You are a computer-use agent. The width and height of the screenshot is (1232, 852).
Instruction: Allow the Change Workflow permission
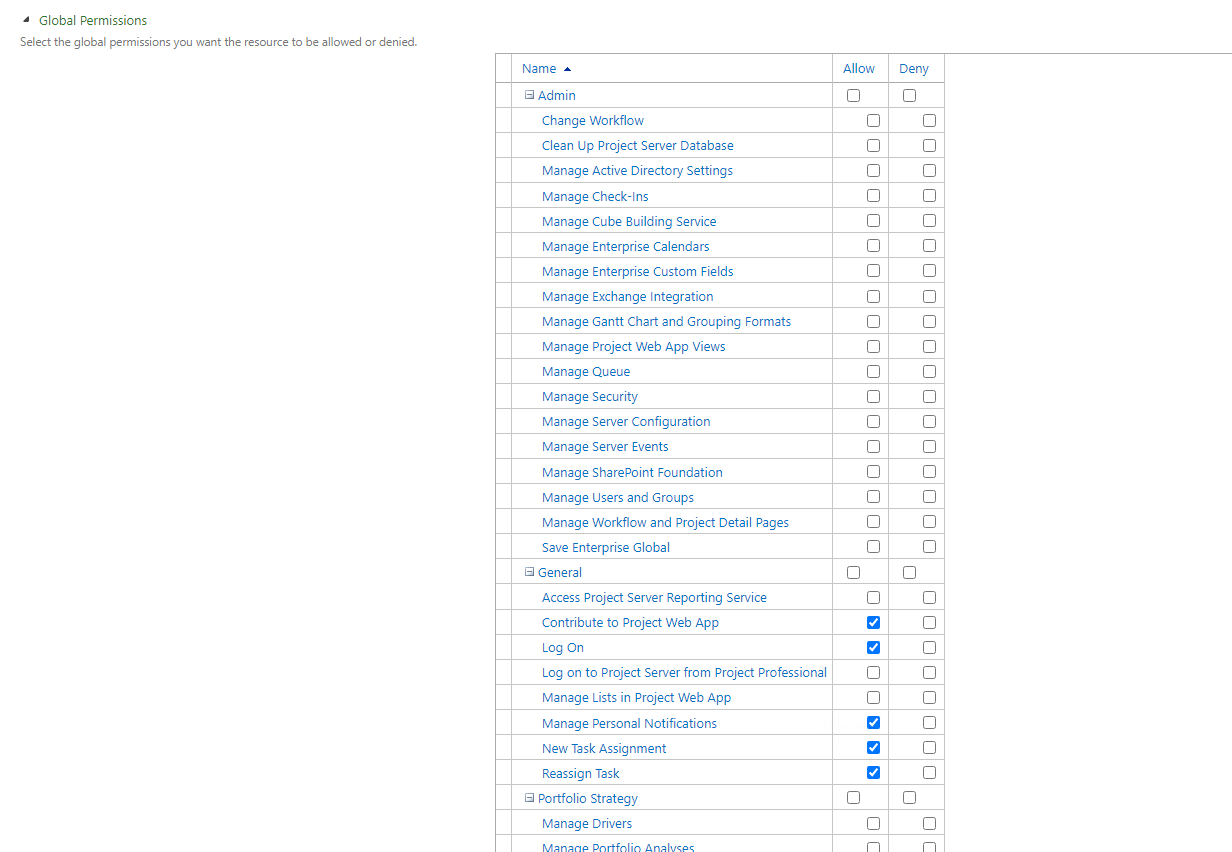(874, 121)
